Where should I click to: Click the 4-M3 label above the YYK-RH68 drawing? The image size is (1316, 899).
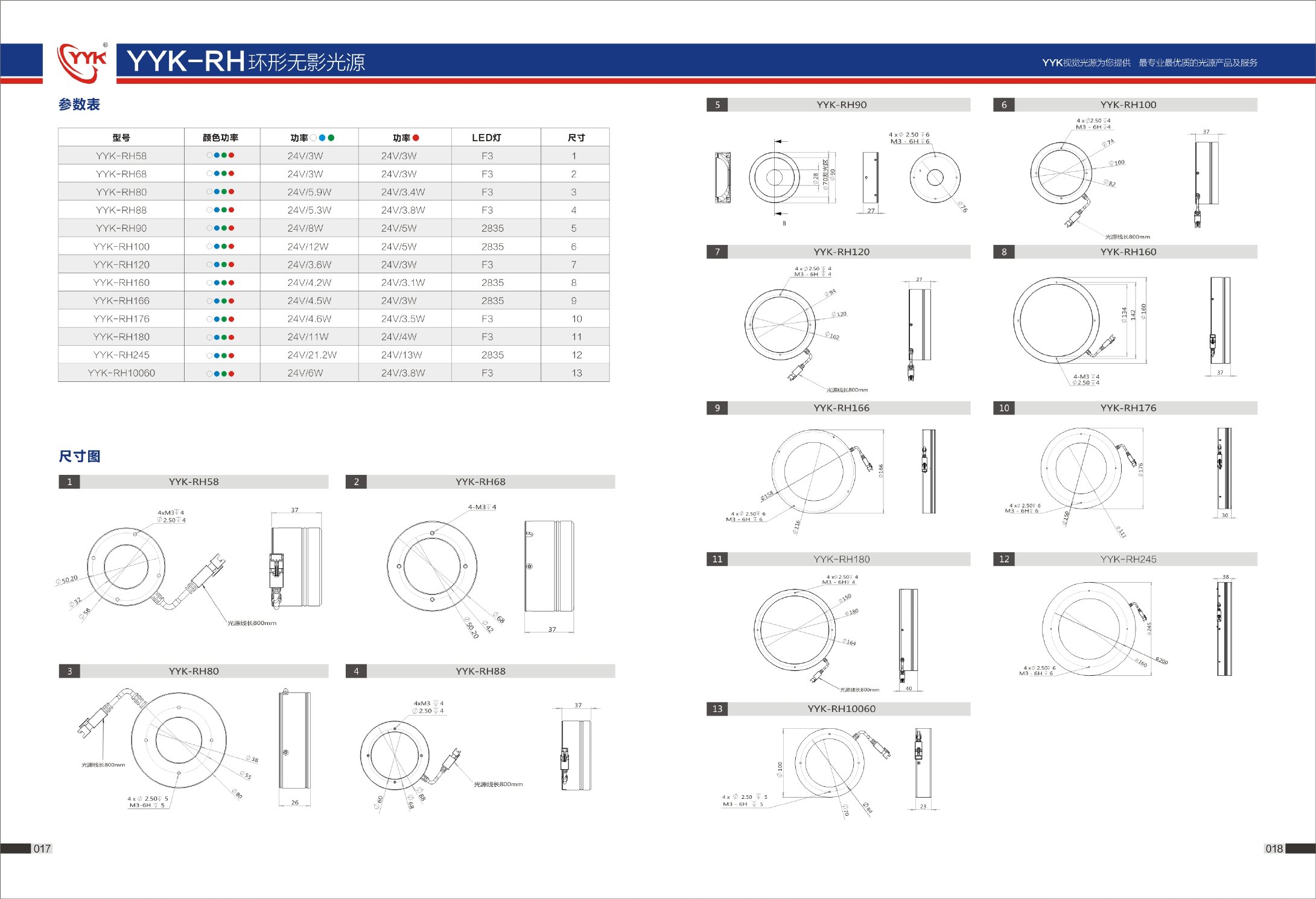coord(482,507)
